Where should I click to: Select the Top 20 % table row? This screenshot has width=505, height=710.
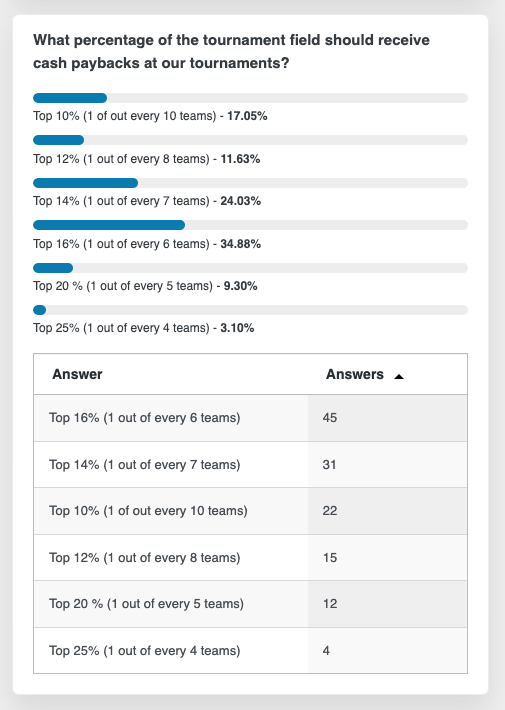pos(250,604)
